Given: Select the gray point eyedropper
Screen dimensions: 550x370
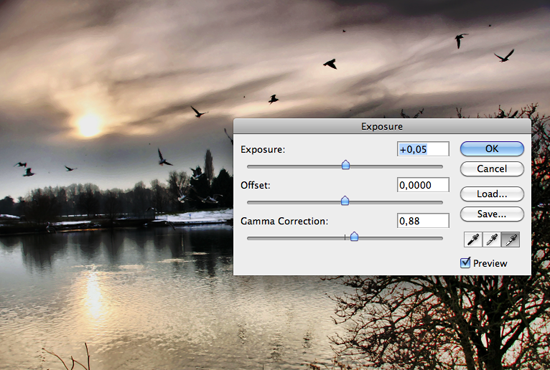Looking at the screenshot, I should point(492,240).
